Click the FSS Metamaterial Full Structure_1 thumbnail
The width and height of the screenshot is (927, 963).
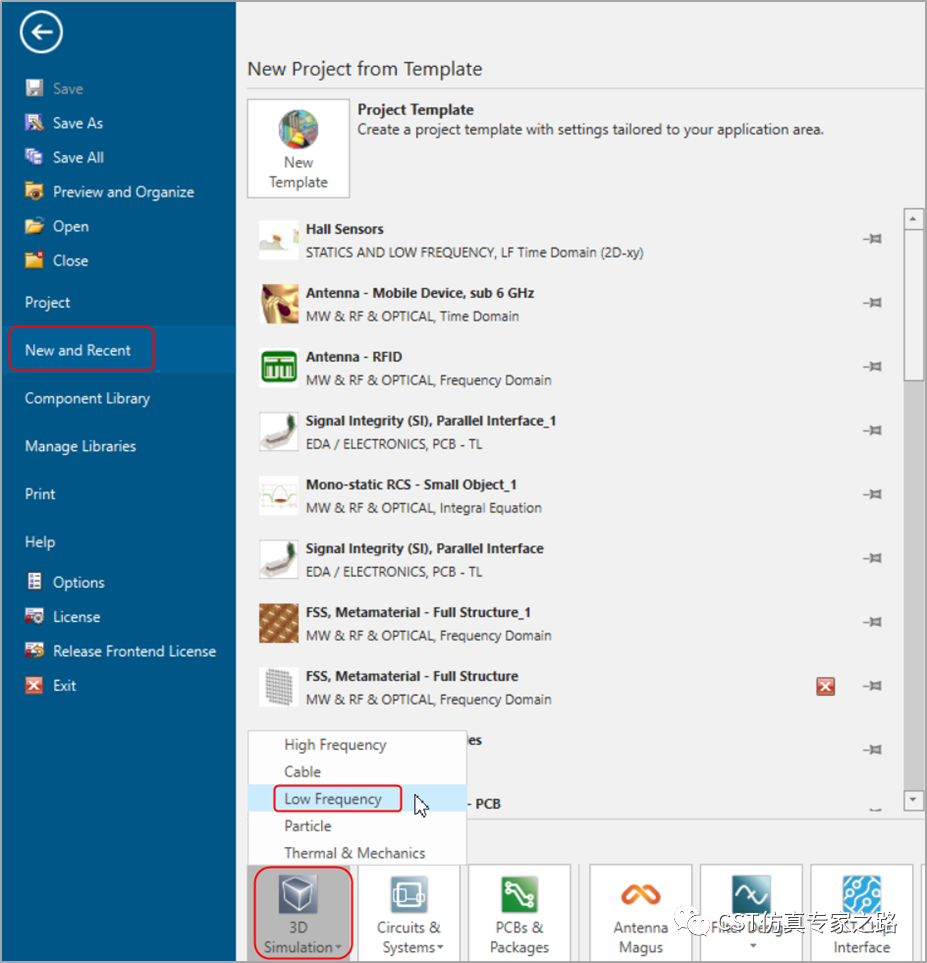tap(279, 623)
